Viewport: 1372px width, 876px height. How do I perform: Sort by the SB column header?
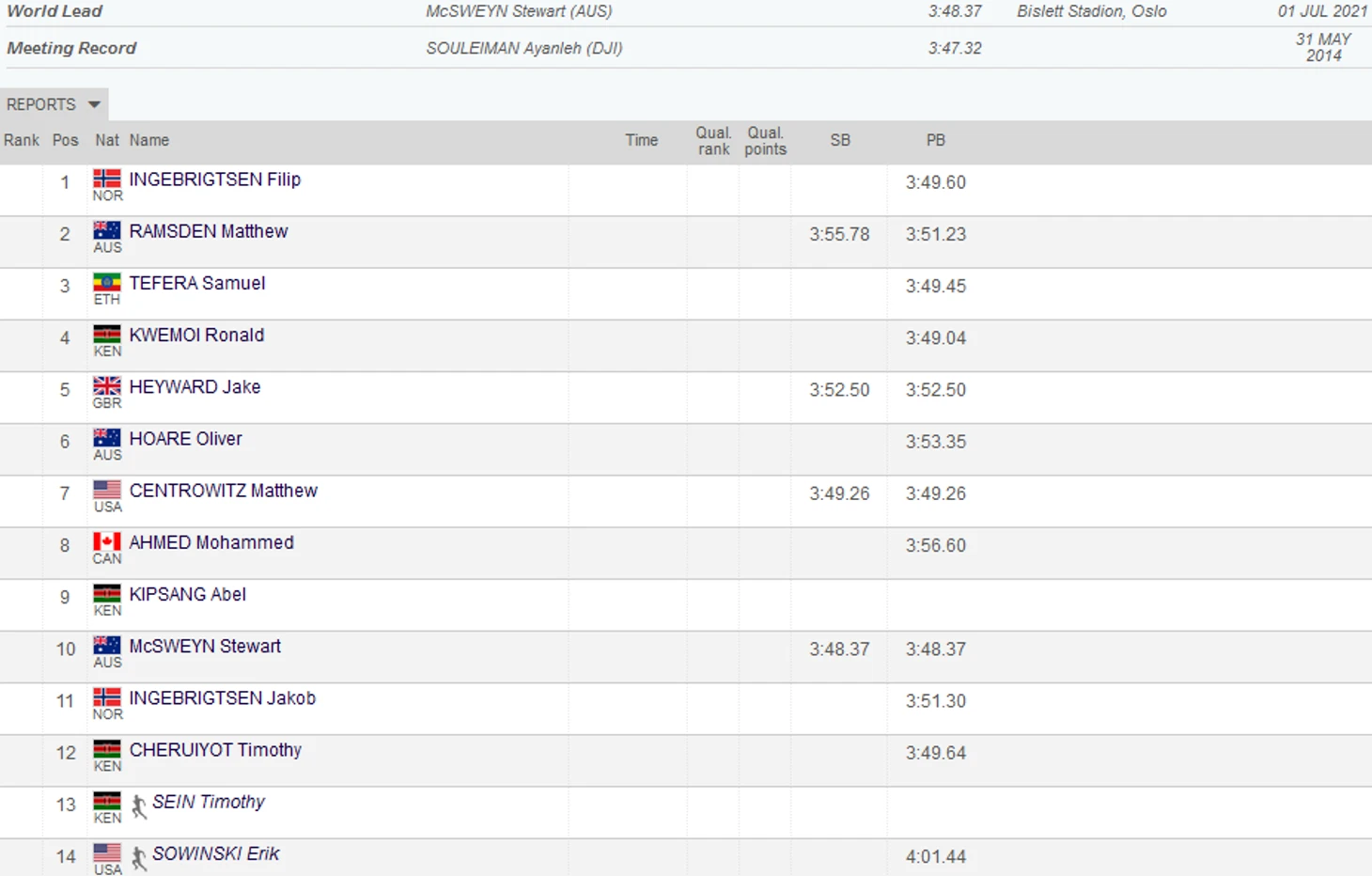click(x=840, y=140)
